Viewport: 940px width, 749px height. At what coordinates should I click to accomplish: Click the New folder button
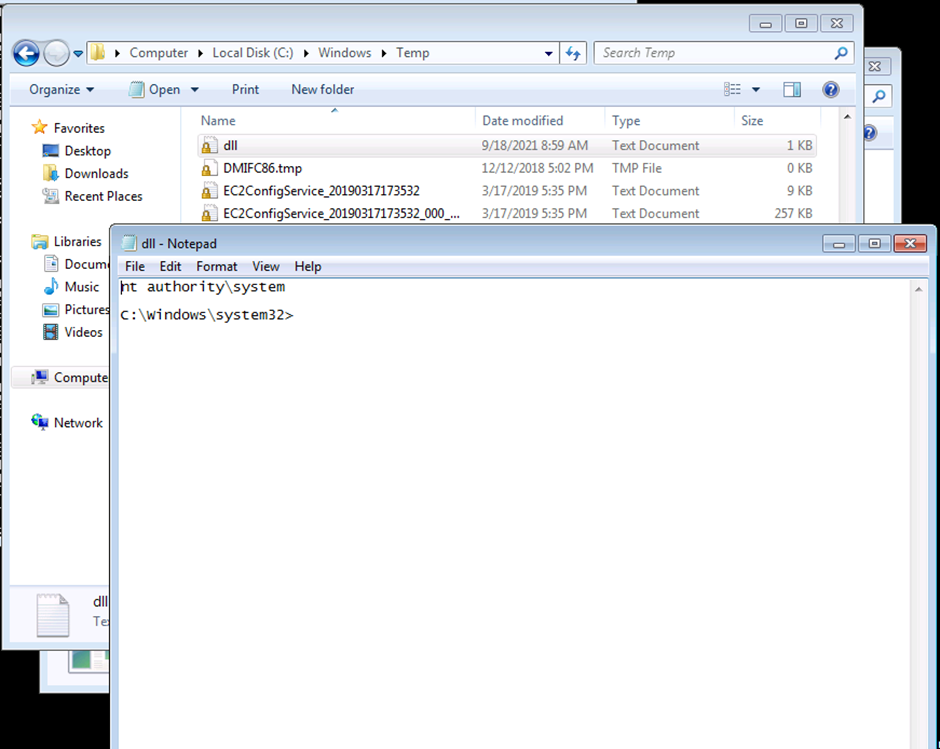[322, 90]
